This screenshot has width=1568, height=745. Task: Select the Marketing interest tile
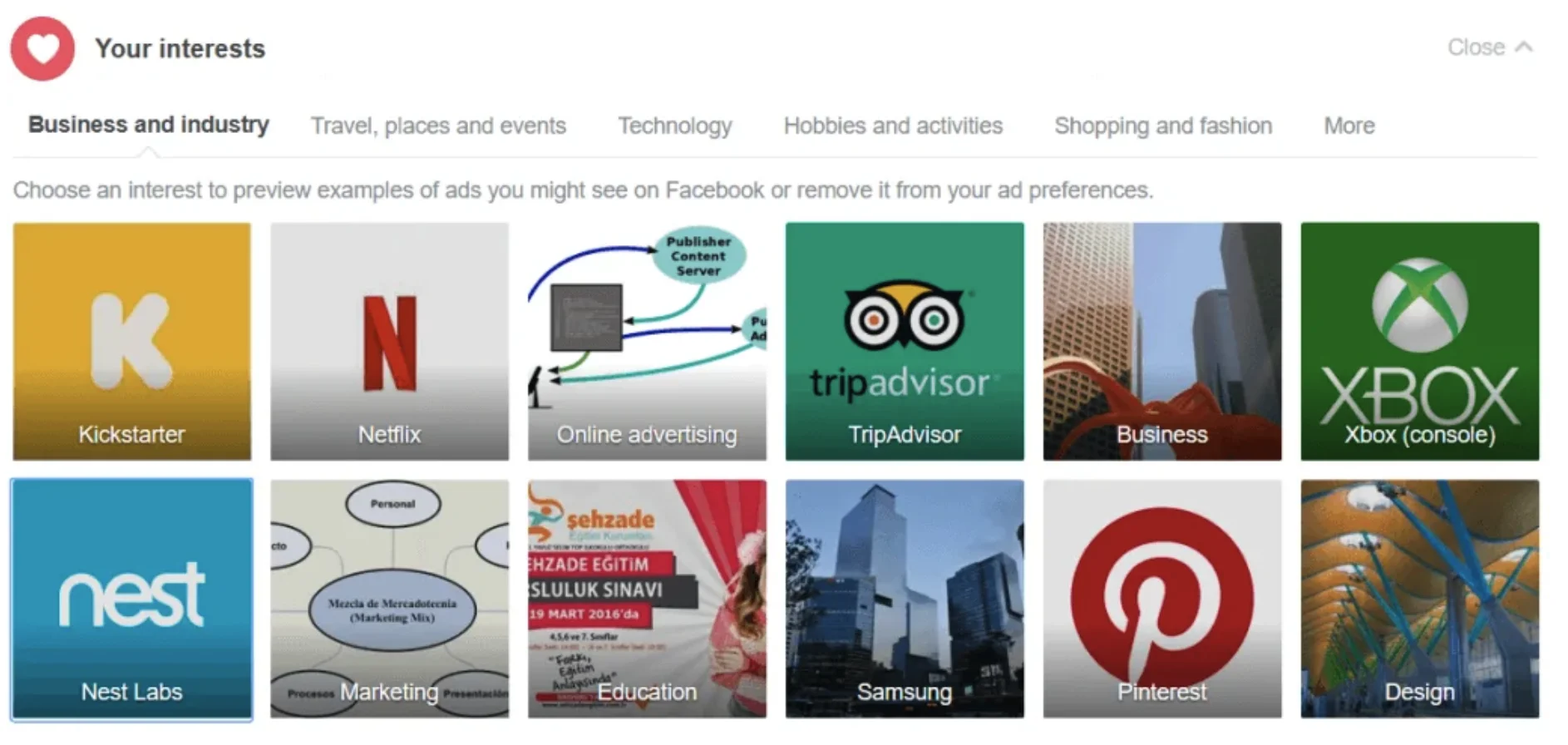coord(389,599)
